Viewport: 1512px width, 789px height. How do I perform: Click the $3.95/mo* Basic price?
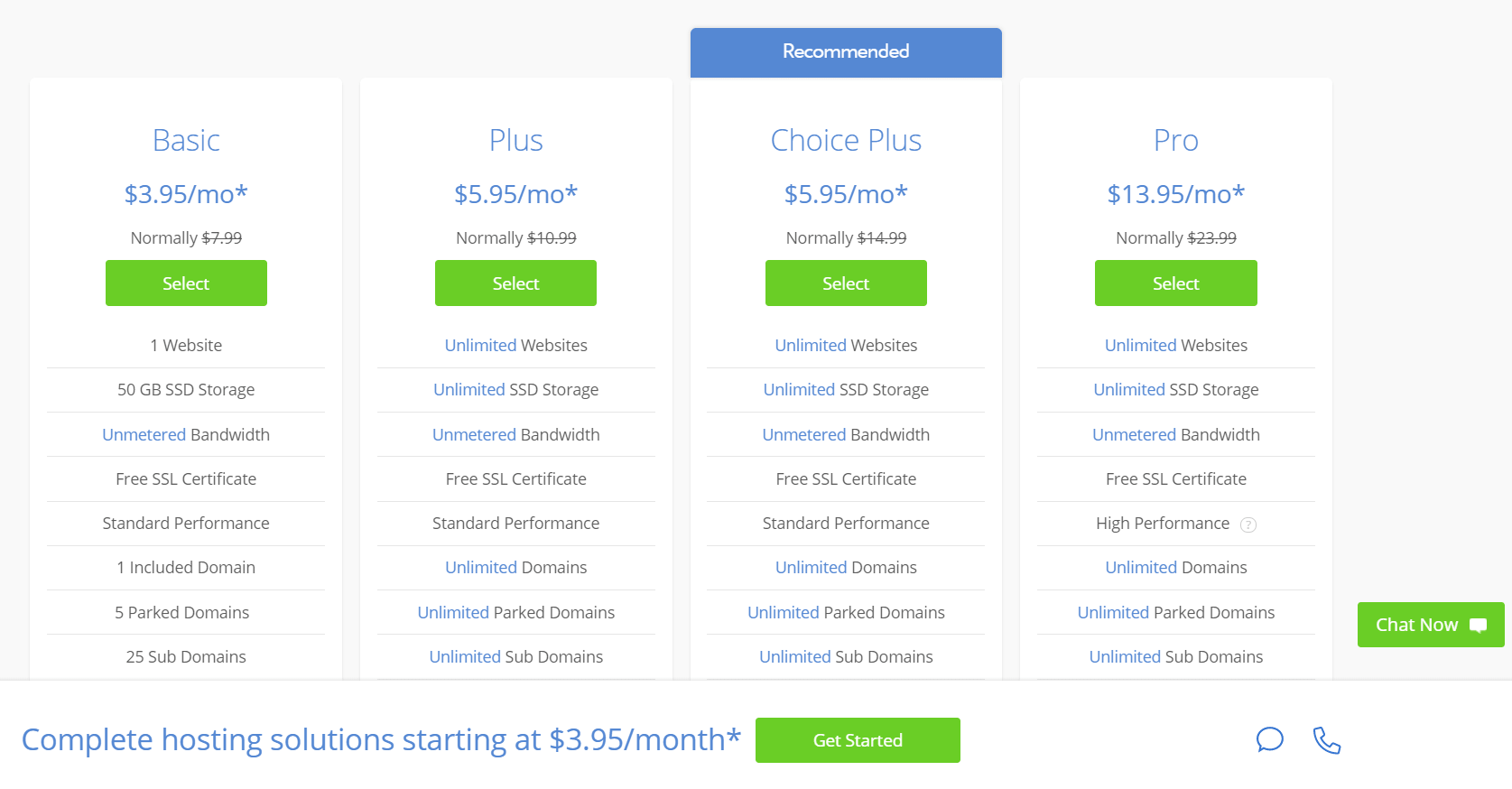coord(186,193)
